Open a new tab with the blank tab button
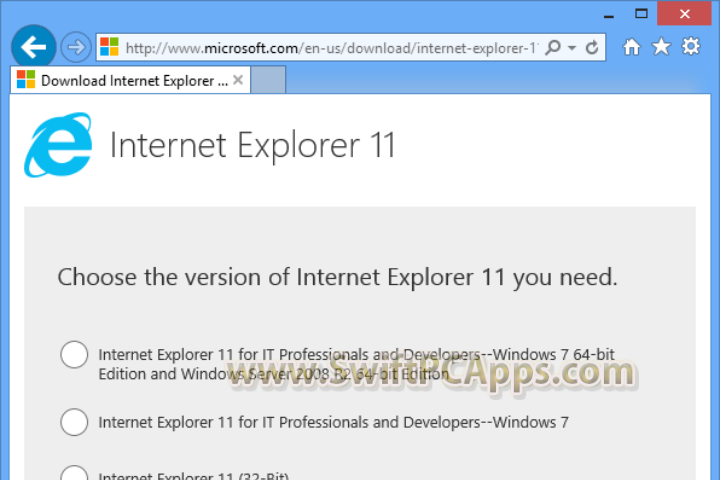This screenshot has width=720, height=480. tap(268, 80)
